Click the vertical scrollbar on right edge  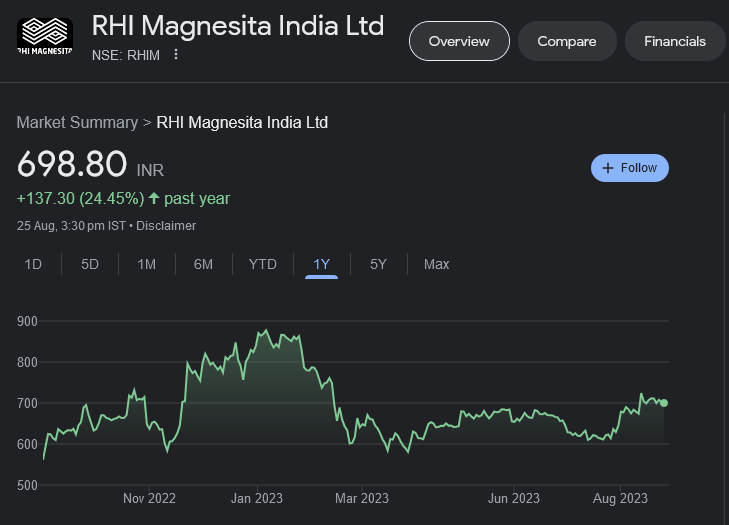point(725,300)
